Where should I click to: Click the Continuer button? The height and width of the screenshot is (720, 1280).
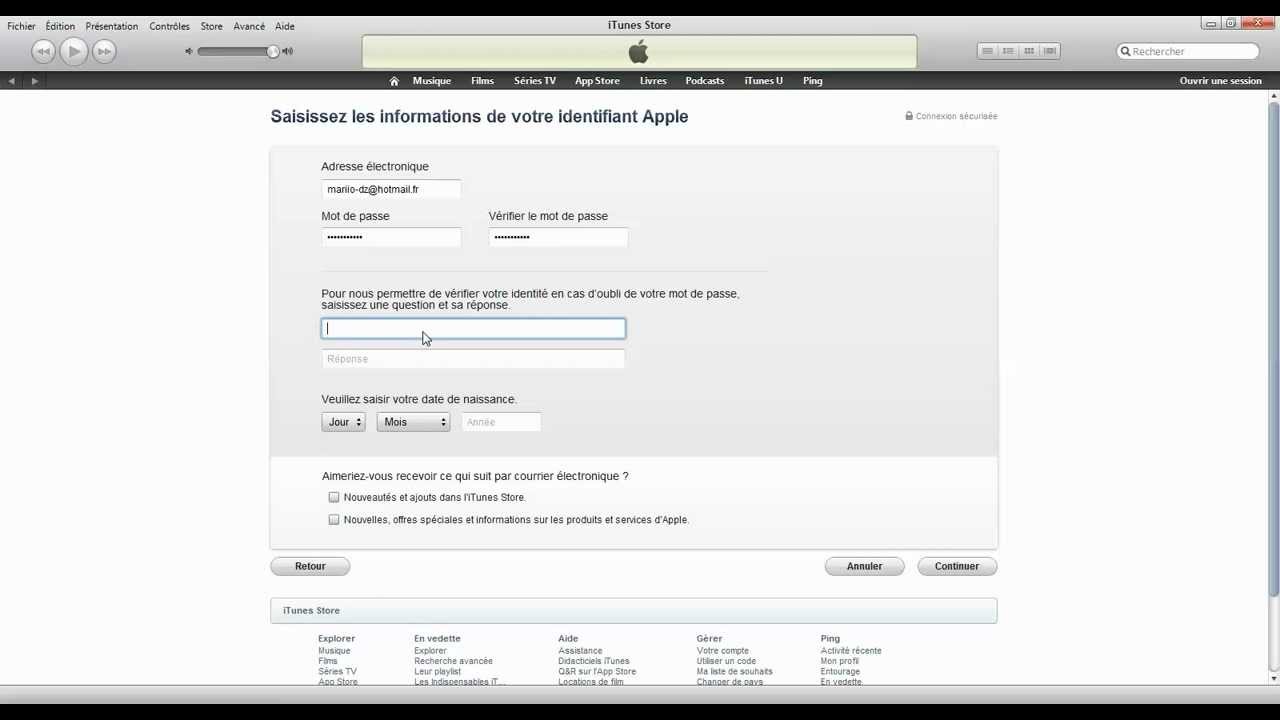click(x=957, y=566)
